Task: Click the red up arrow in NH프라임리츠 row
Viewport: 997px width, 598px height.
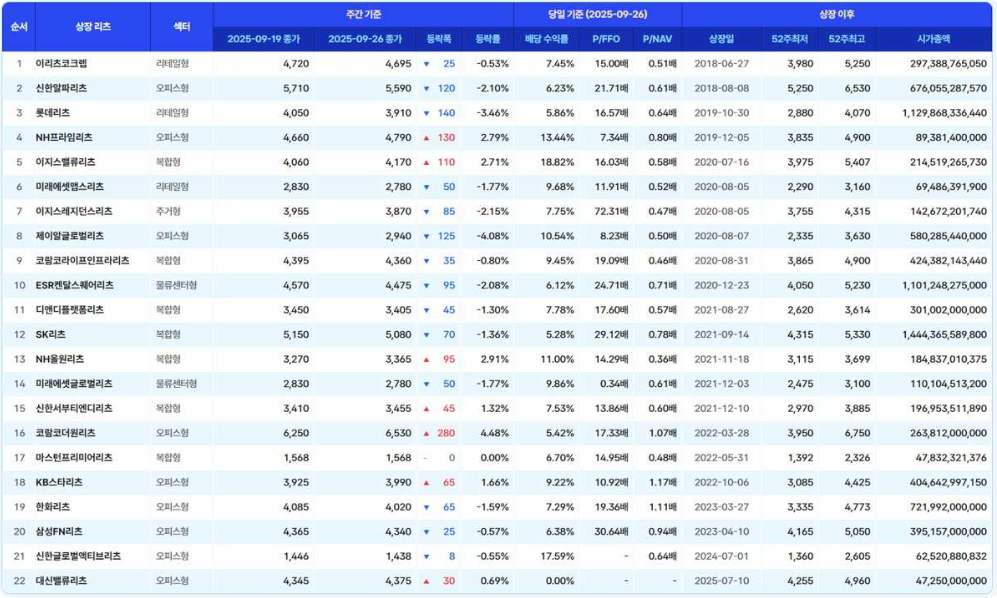Action: click(426, 137)
